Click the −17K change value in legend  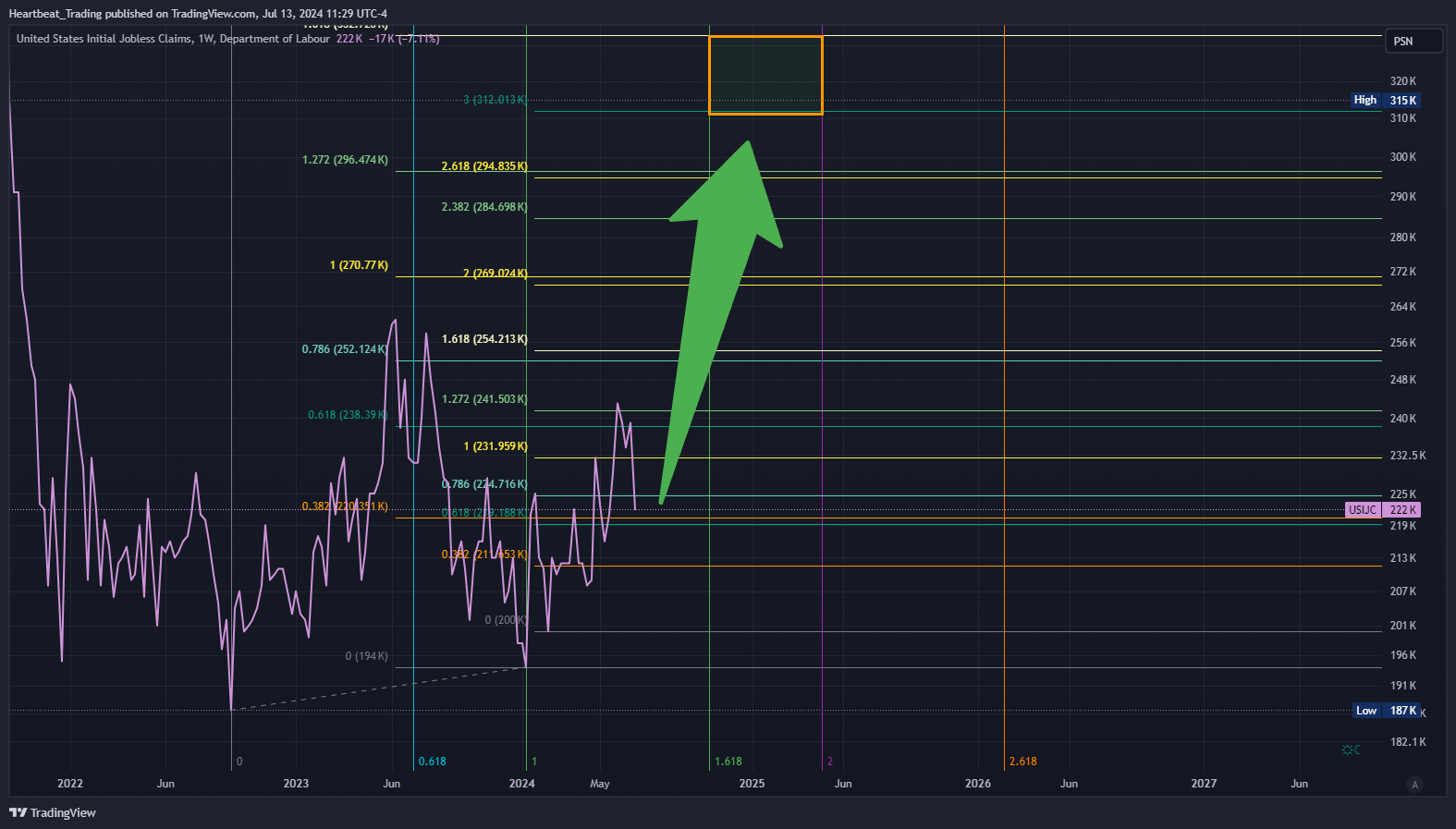(x=381, y=39)
